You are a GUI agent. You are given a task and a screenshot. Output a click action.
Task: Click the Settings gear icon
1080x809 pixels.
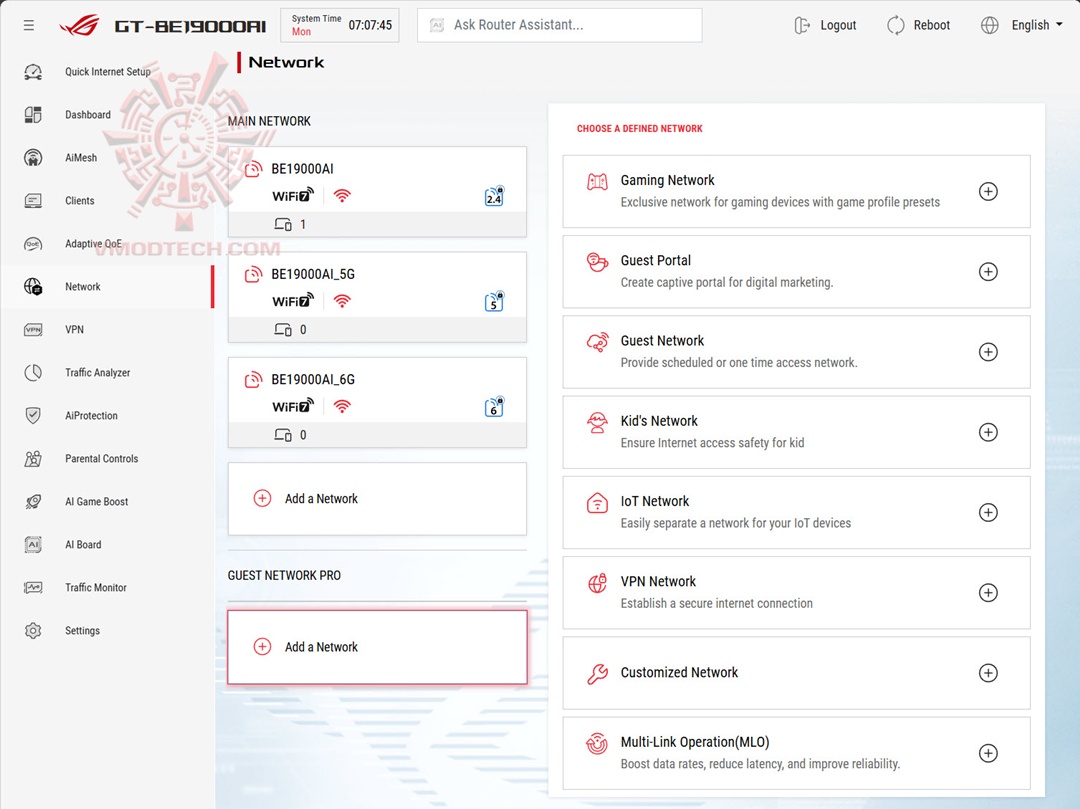click(32, 631)
